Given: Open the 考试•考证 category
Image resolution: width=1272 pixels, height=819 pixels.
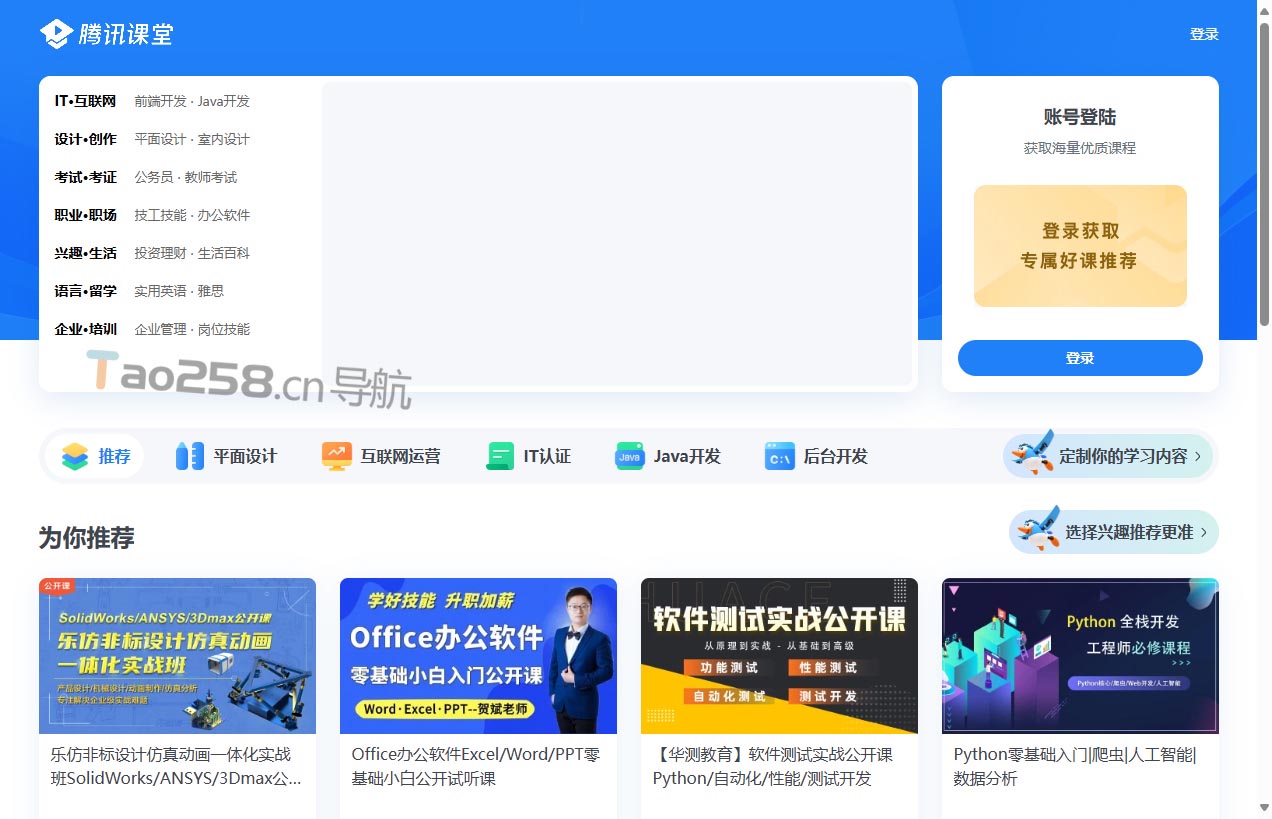Looking at the screenshot, I should click(85, 177).
